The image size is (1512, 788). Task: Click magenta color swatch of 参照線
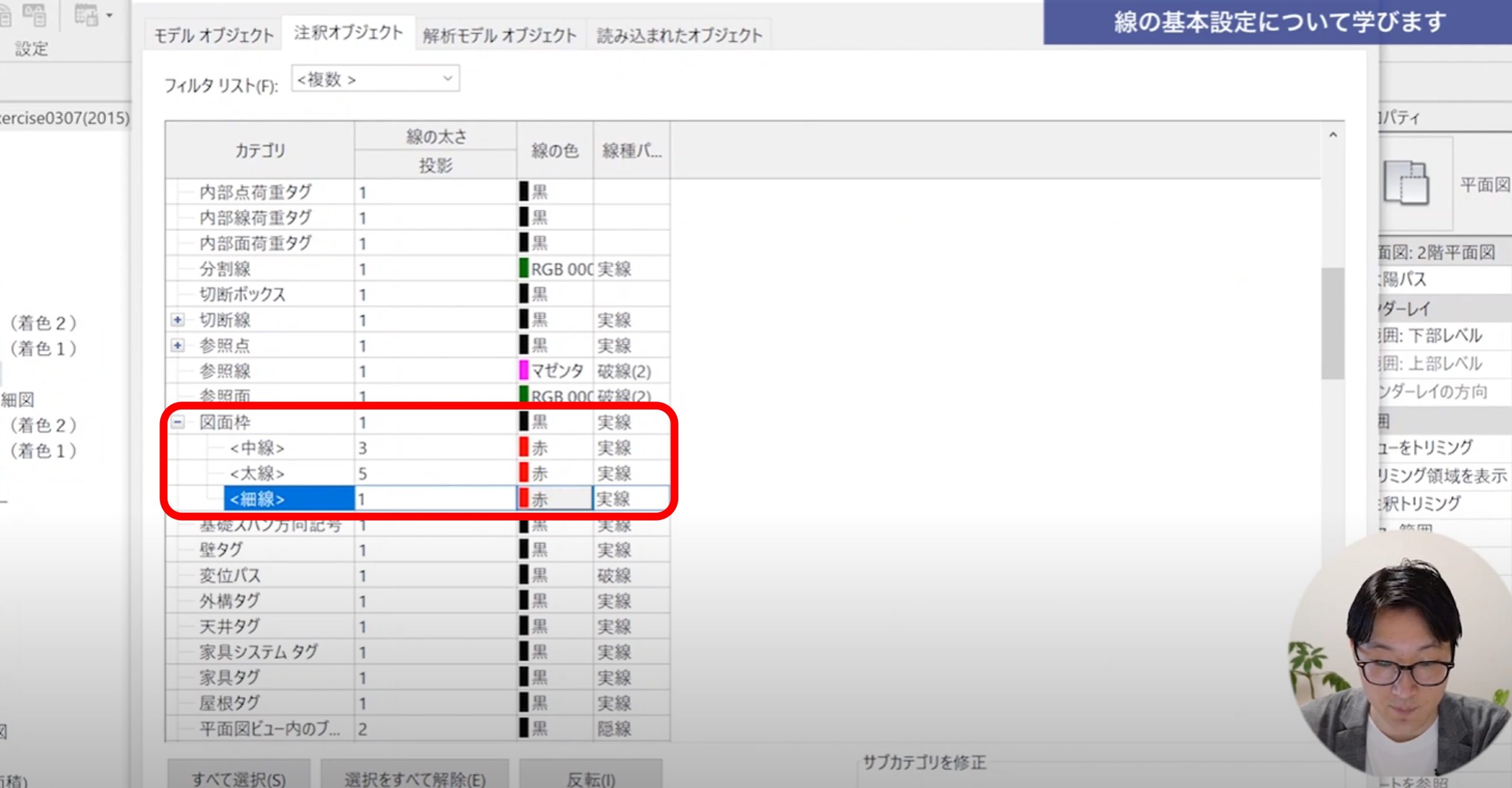click(x=524, y=371)
